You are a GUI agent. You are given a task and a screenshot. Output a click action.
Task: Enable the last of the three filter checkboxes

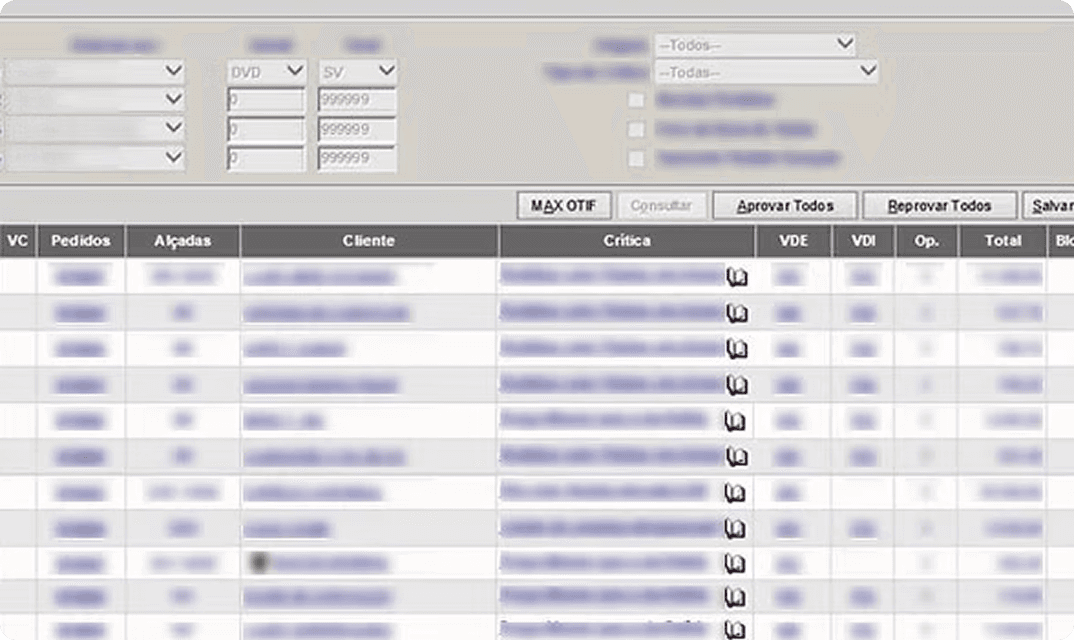[636, 158]
